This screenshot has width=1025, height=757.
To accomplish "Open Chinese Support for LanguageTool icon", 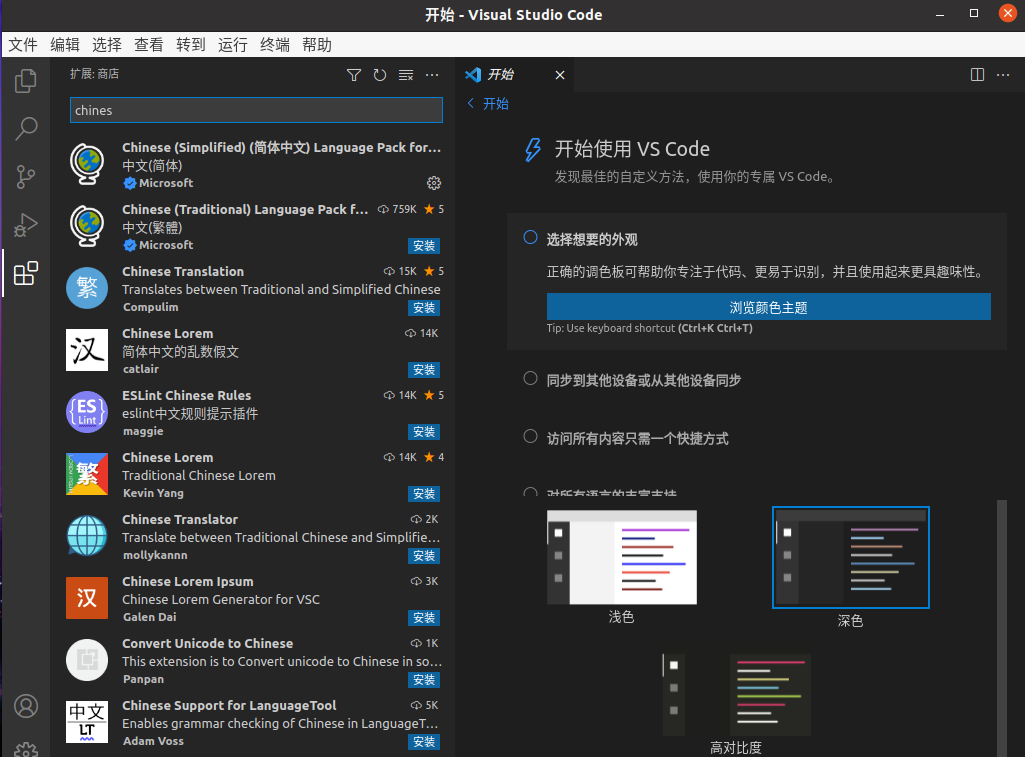I will coord(87,722).
